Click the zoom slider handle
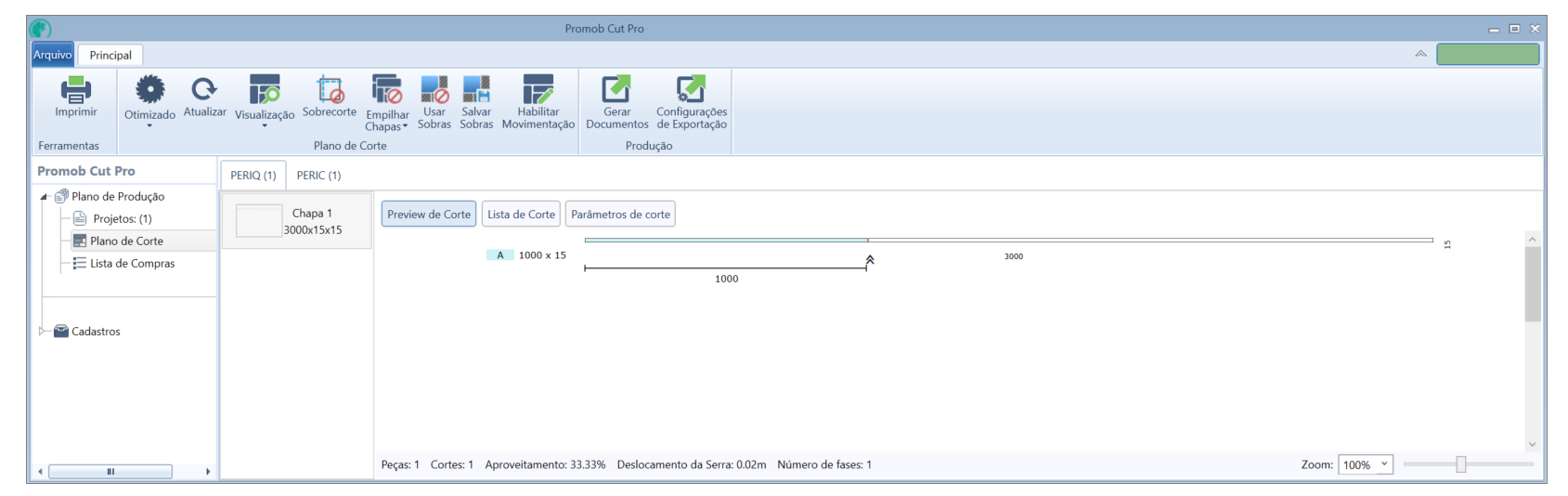The height and width of the screenshot is (496, 1568). click(x=1460, y=464)
